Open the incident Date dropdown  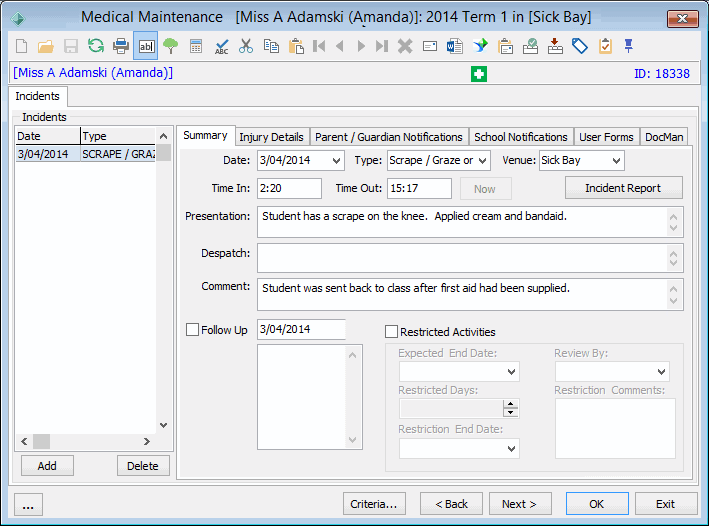tap(336, 161)
